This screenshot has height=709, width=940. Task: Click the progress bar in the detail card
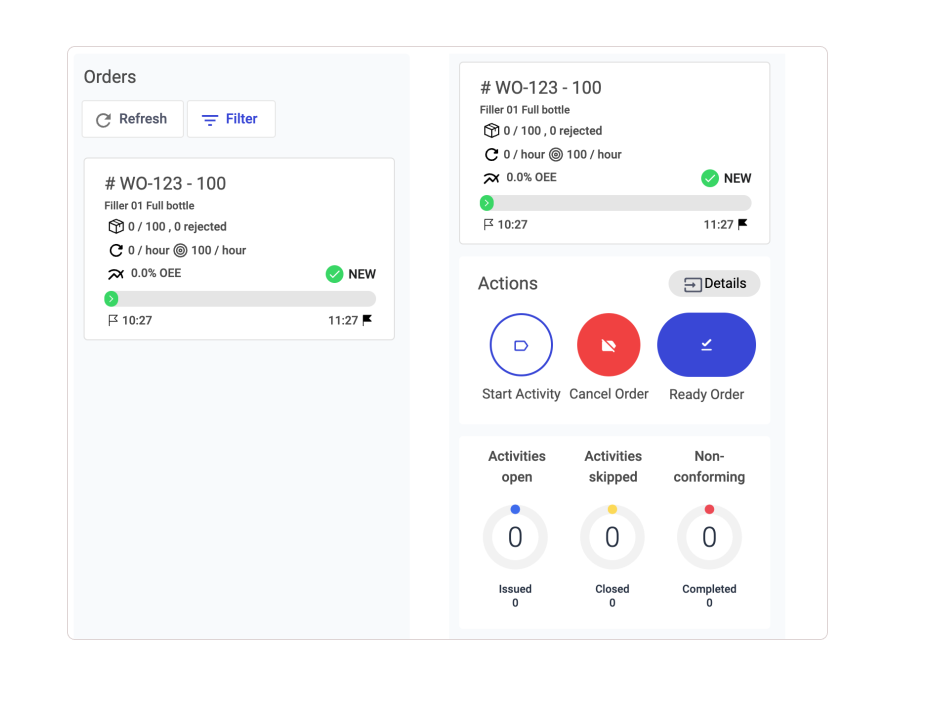[x=615, y=203]
